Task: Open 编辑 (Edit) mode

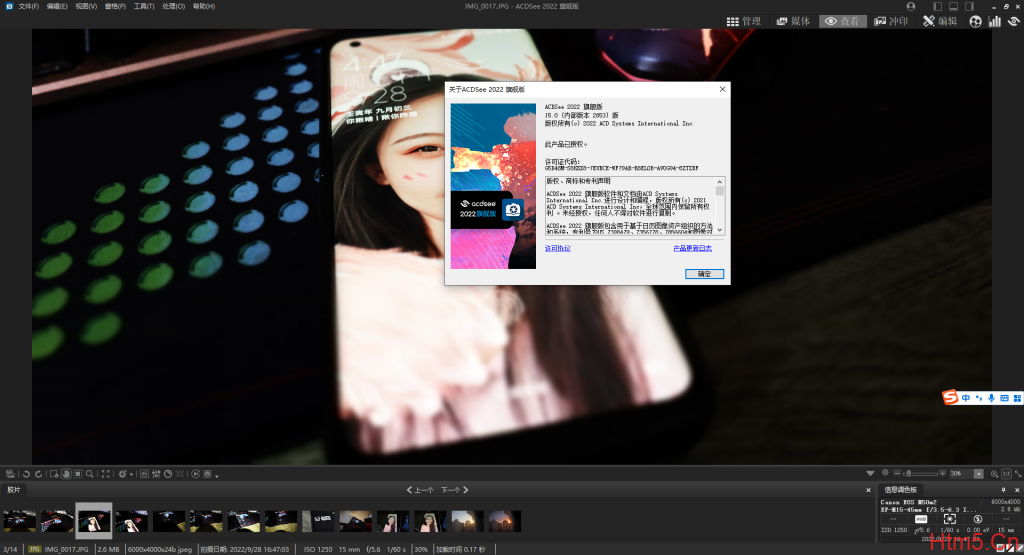Action: point(940,22)
